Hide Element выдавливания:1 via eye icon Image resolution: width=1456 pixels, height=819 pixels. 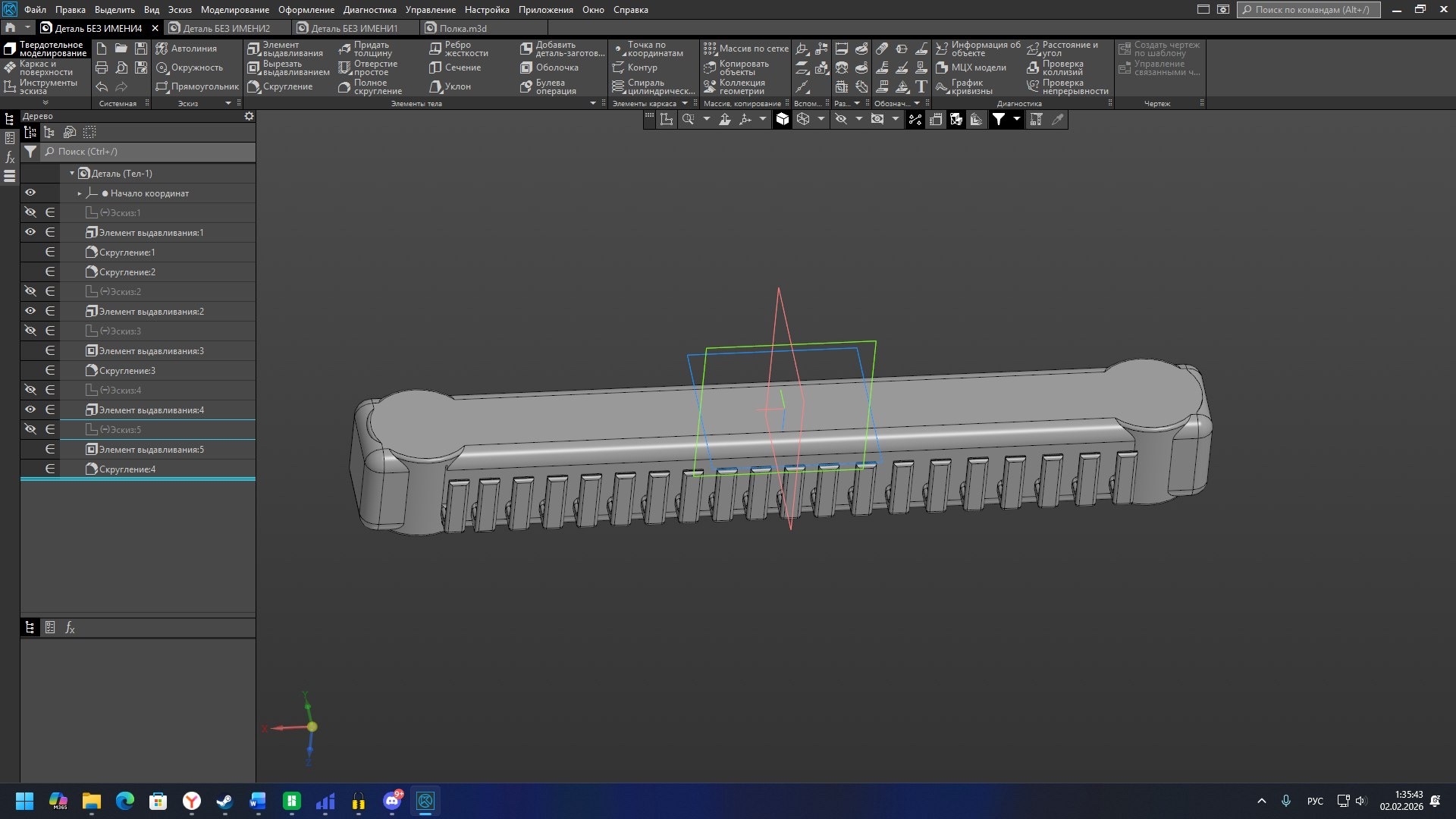[x=30, y=232]
